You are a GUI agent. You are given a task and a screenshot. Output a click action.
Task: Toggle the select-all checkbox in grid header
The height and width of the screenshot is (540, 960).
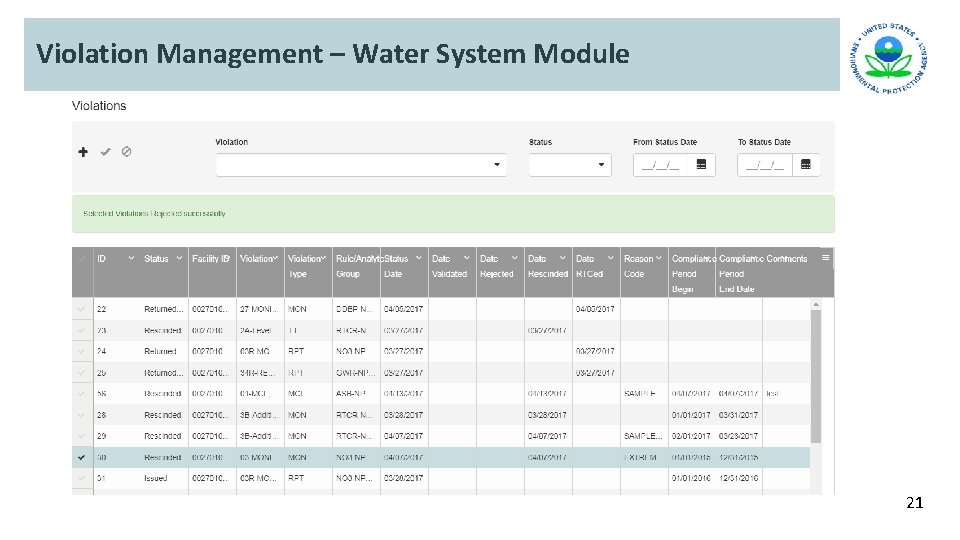coord(81,258)
